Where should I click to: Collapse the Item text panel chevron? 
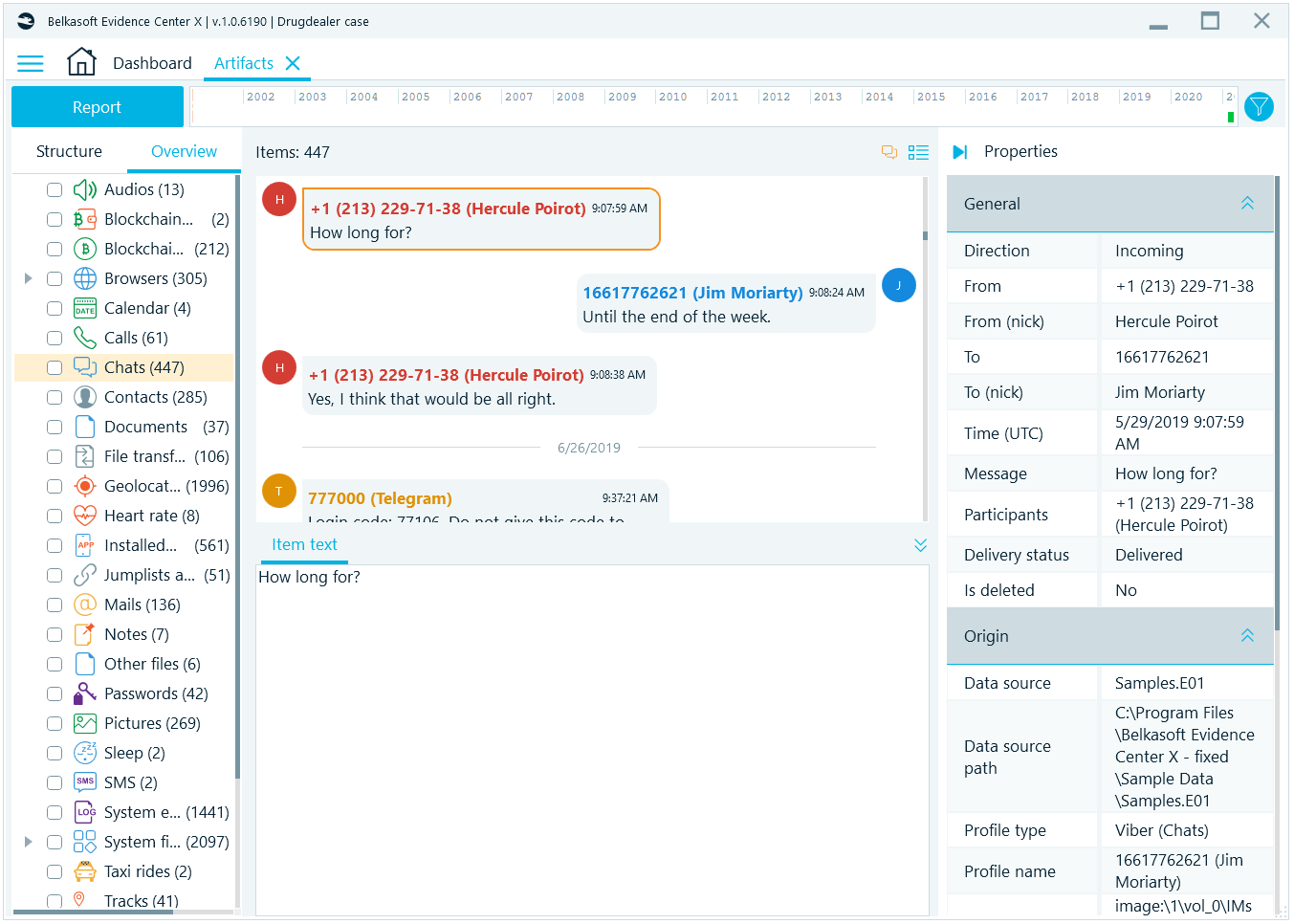[920, 545]
